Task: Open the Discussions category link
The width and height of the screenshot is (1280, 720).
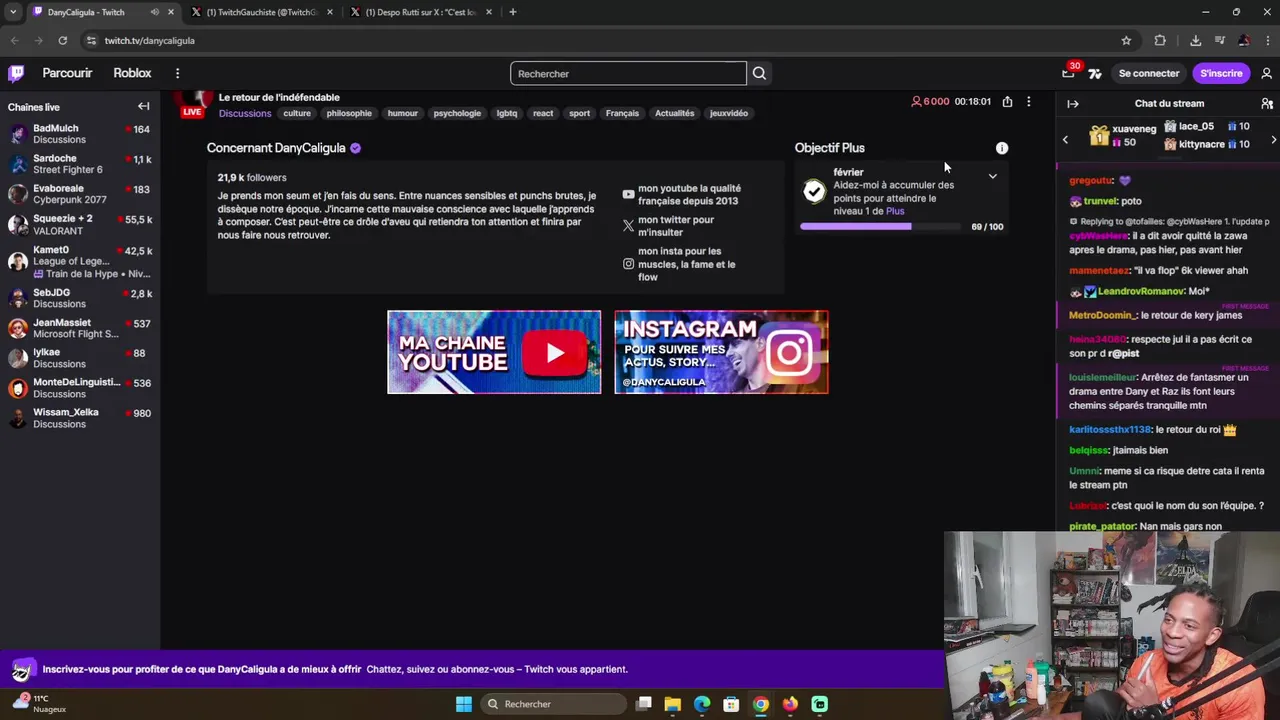Action: coord(245,113)
